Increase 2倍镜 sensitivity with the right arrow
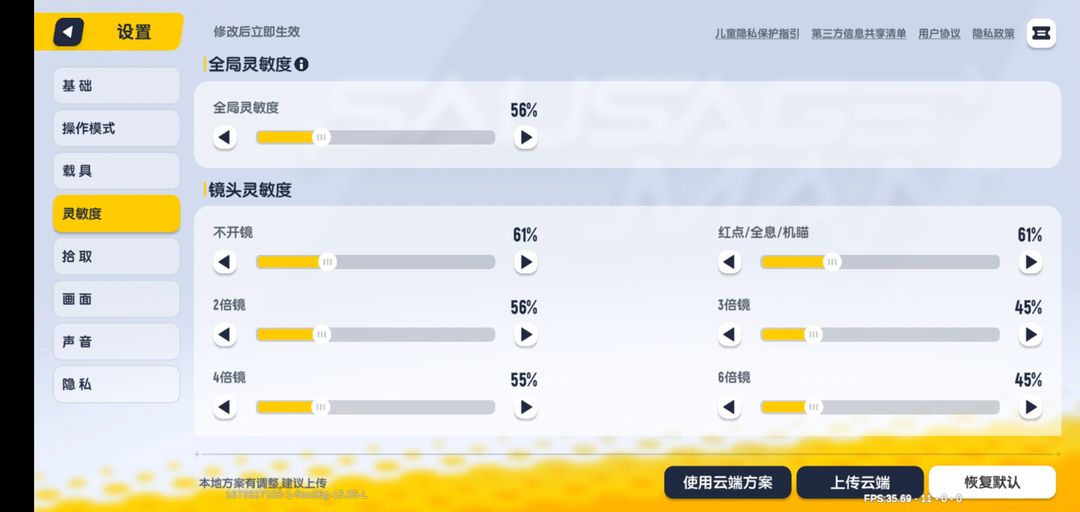 [x=526, y=335]
